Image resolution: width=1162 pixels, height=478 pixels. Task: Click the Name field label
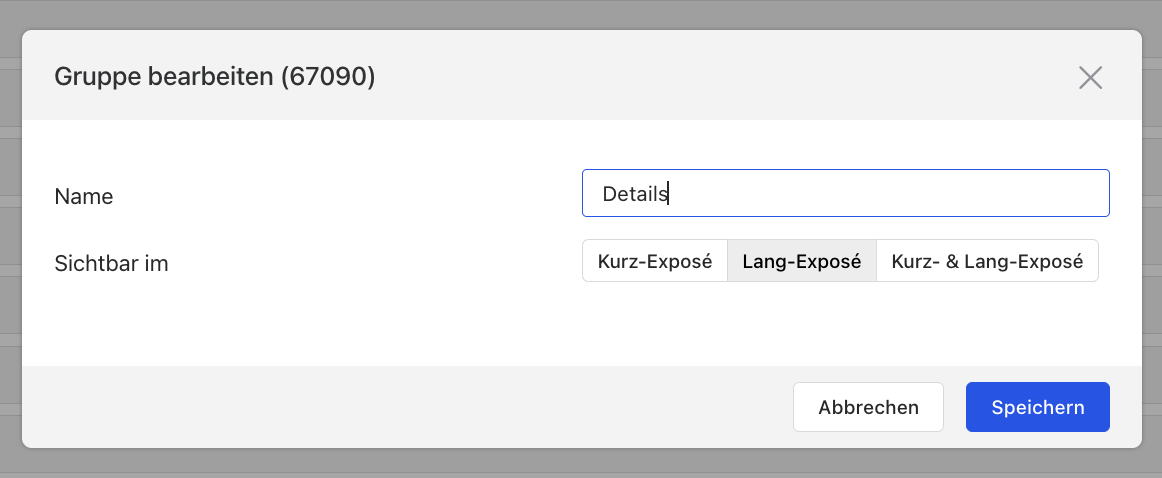(84, 196)
